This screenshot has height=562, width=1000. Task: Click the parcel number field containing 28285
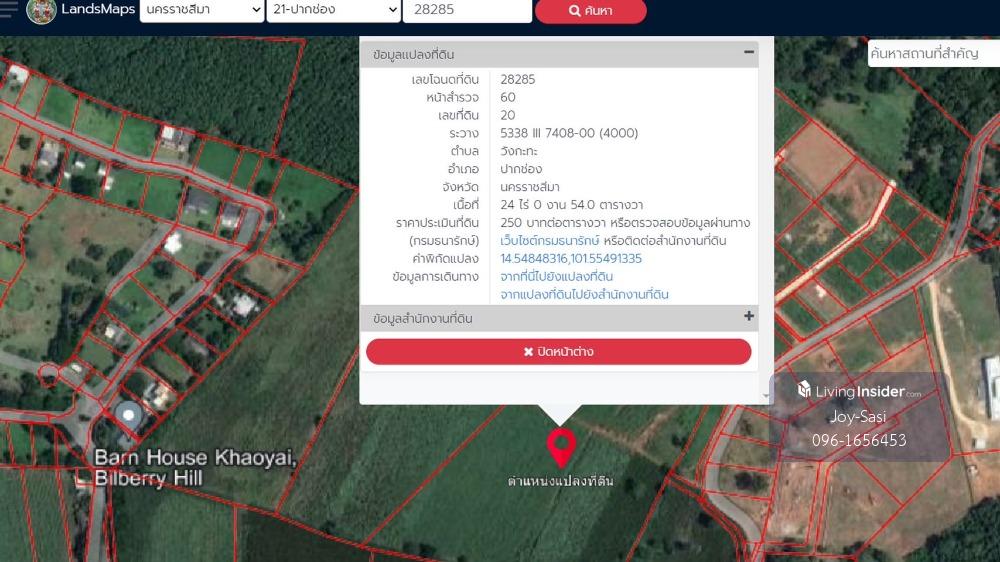(x=466, y=11)
